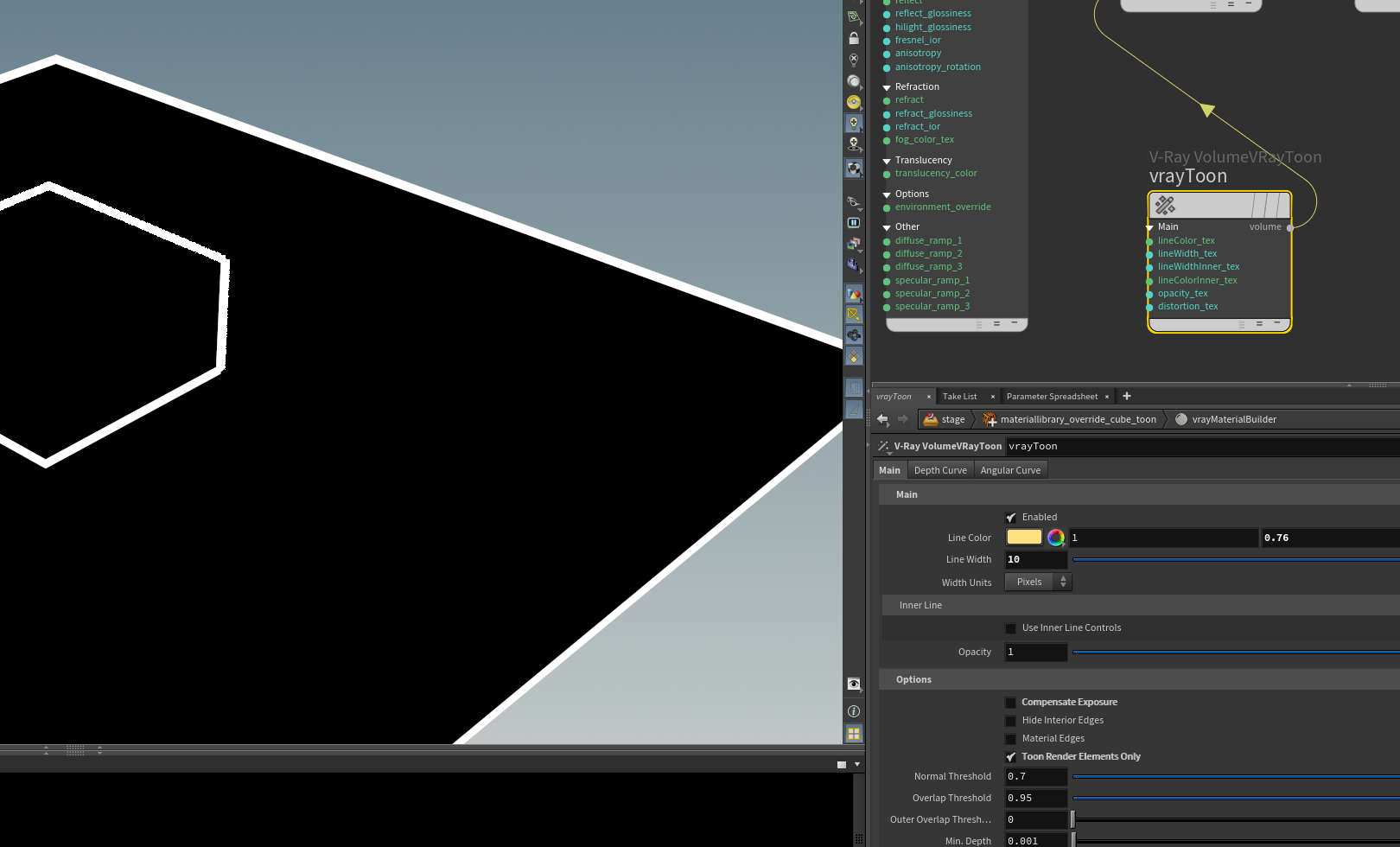Image resolution: width=1400 pixels, height=847 pixels.
Task: Click the volume output connector on vrayToon
Action: coord(1290,227)
